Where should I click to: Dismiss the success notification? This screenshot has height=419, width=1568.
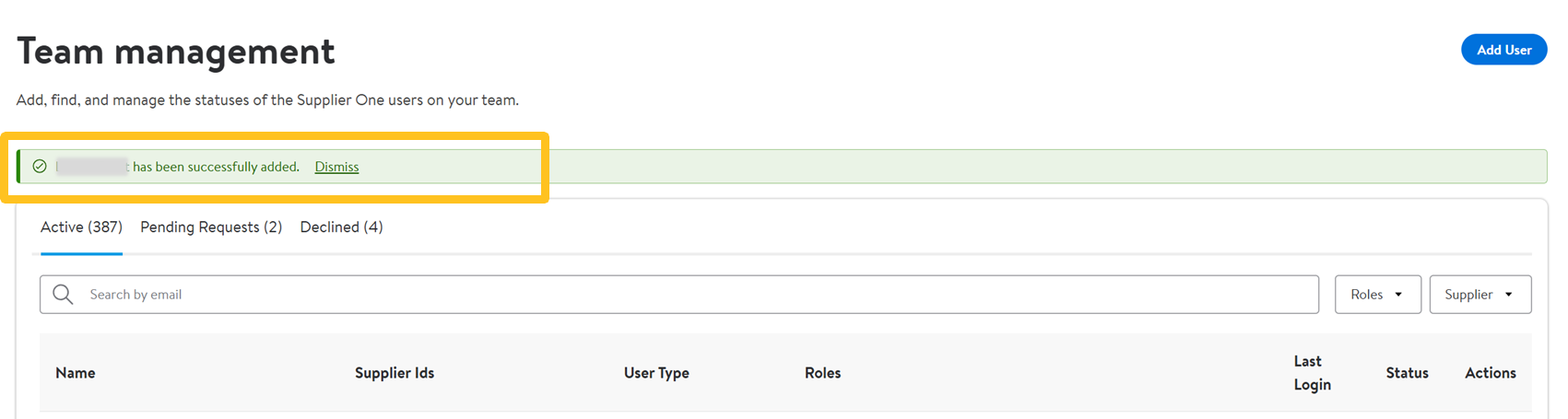tap(336, 167)
